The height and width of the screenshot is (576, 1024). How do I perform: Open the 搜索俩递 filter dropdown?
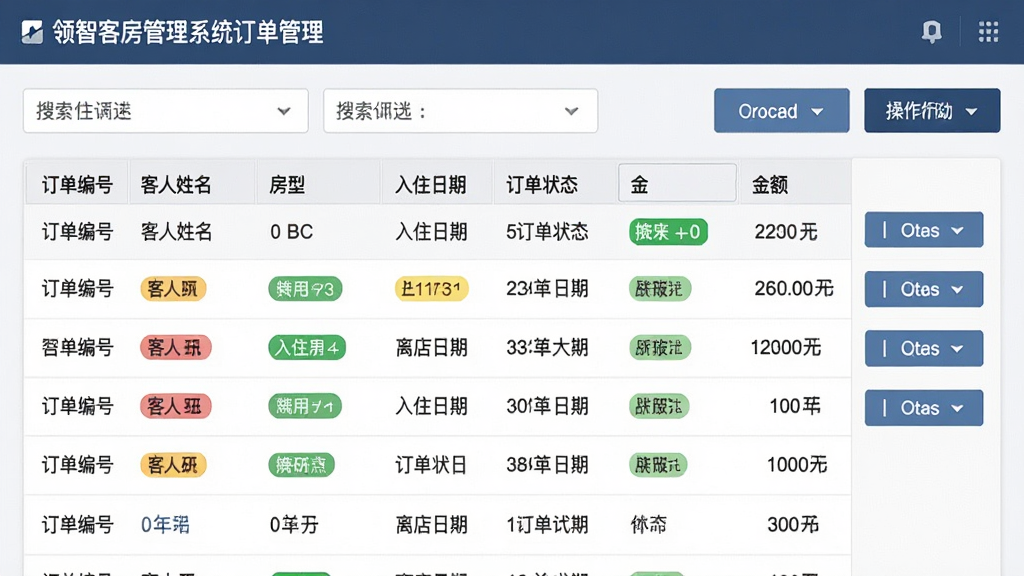click(460, 111)
